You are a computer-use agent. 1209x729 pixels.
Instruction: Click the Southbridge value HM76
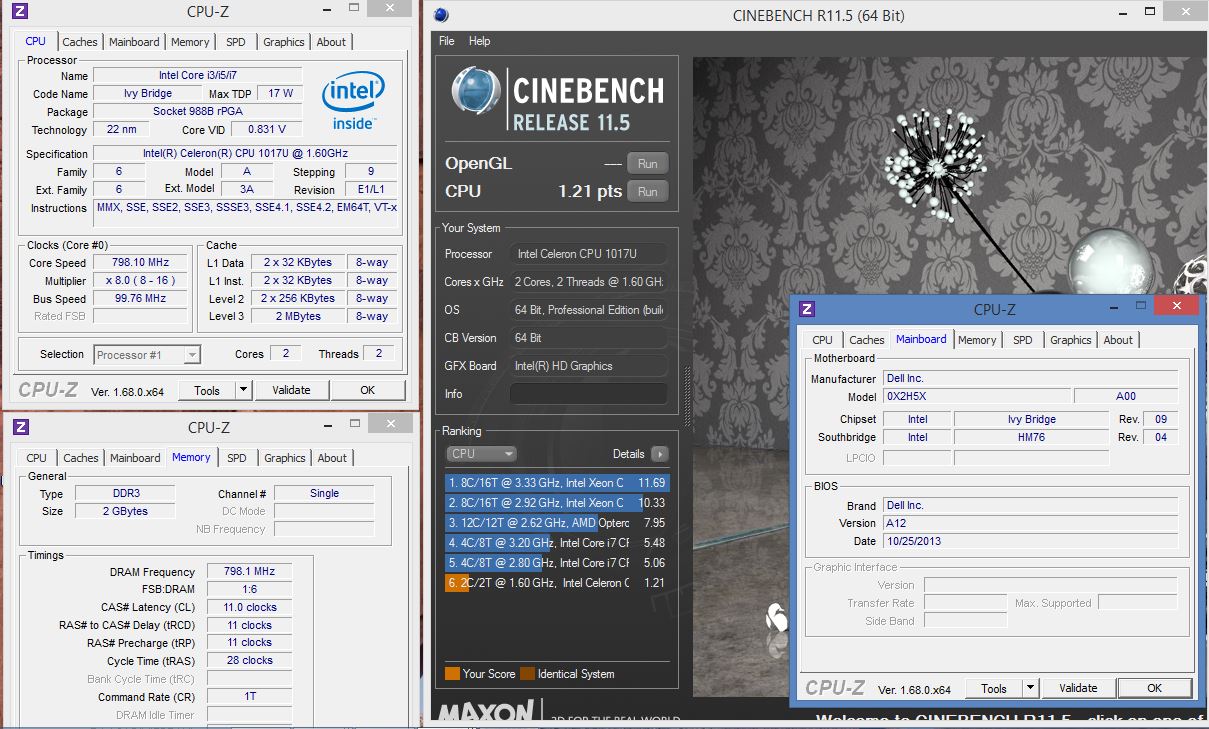1031,437
